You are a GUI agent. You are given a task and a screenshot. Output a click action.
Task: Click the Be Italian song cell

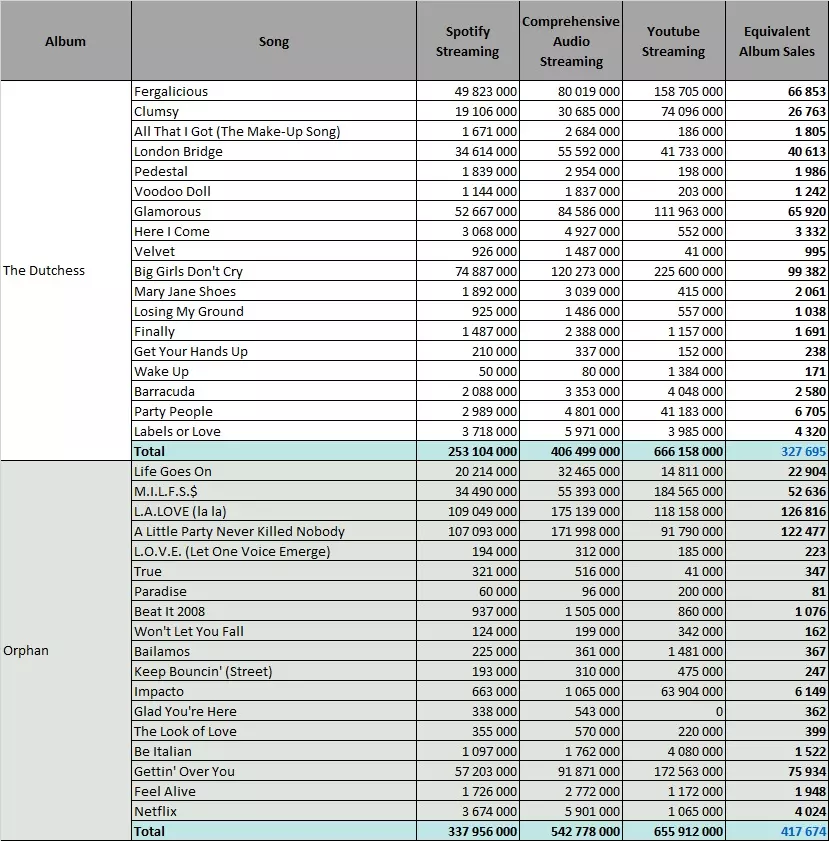(x=273, y=751)
